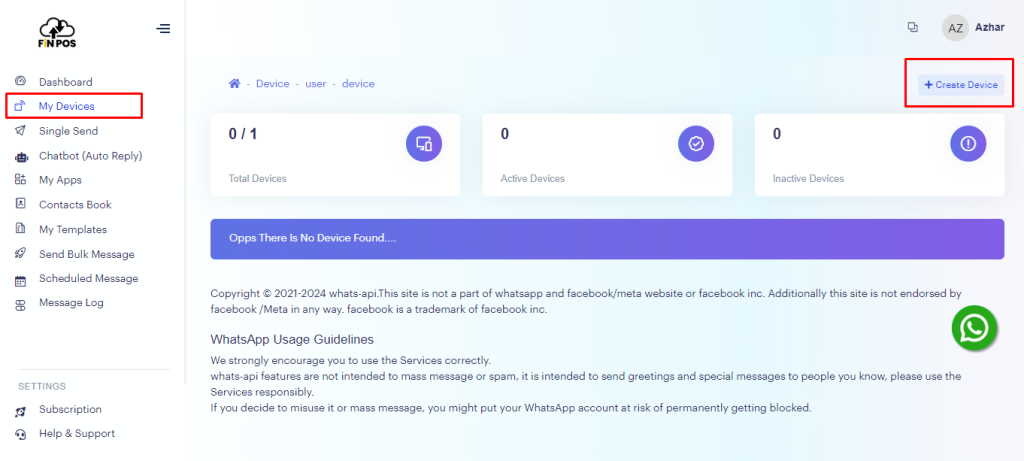Click the Device breadcrumb link
The height and width of the screenshot is (461, 1024).
point(272,84)
